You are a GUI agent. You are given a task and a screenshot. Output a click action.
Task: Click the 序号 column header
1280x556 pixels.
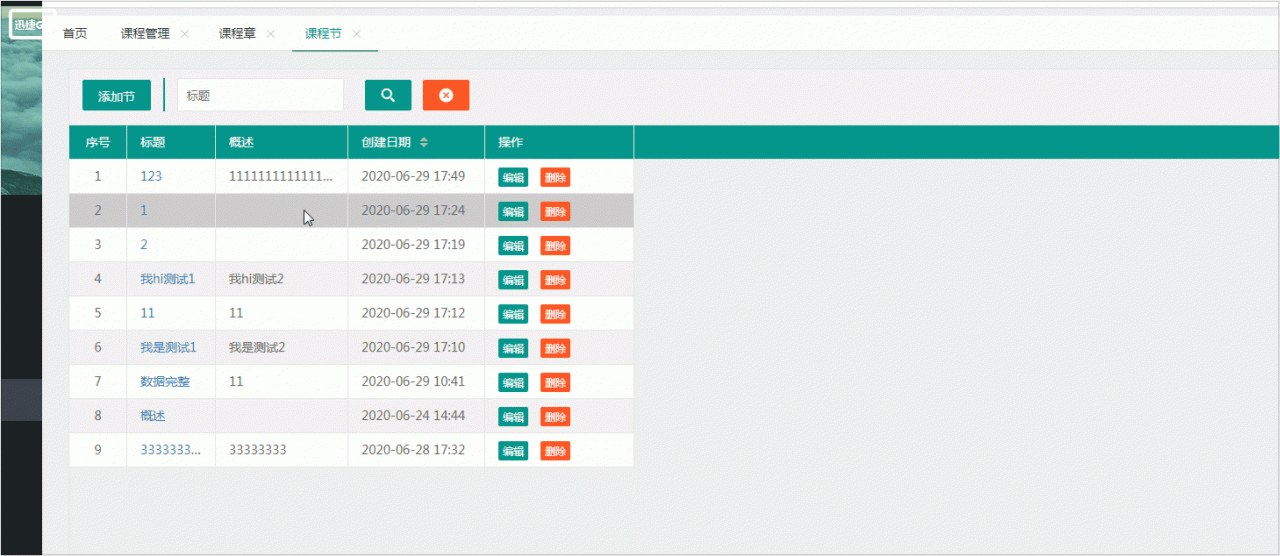97,142
